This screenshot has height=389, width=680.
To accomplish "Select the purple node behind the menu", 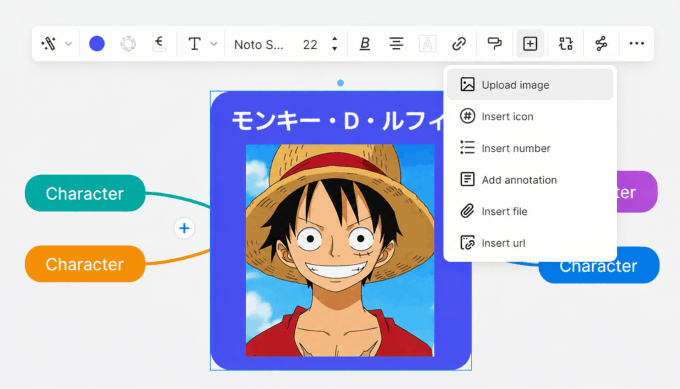I will [x=637, y=192].
